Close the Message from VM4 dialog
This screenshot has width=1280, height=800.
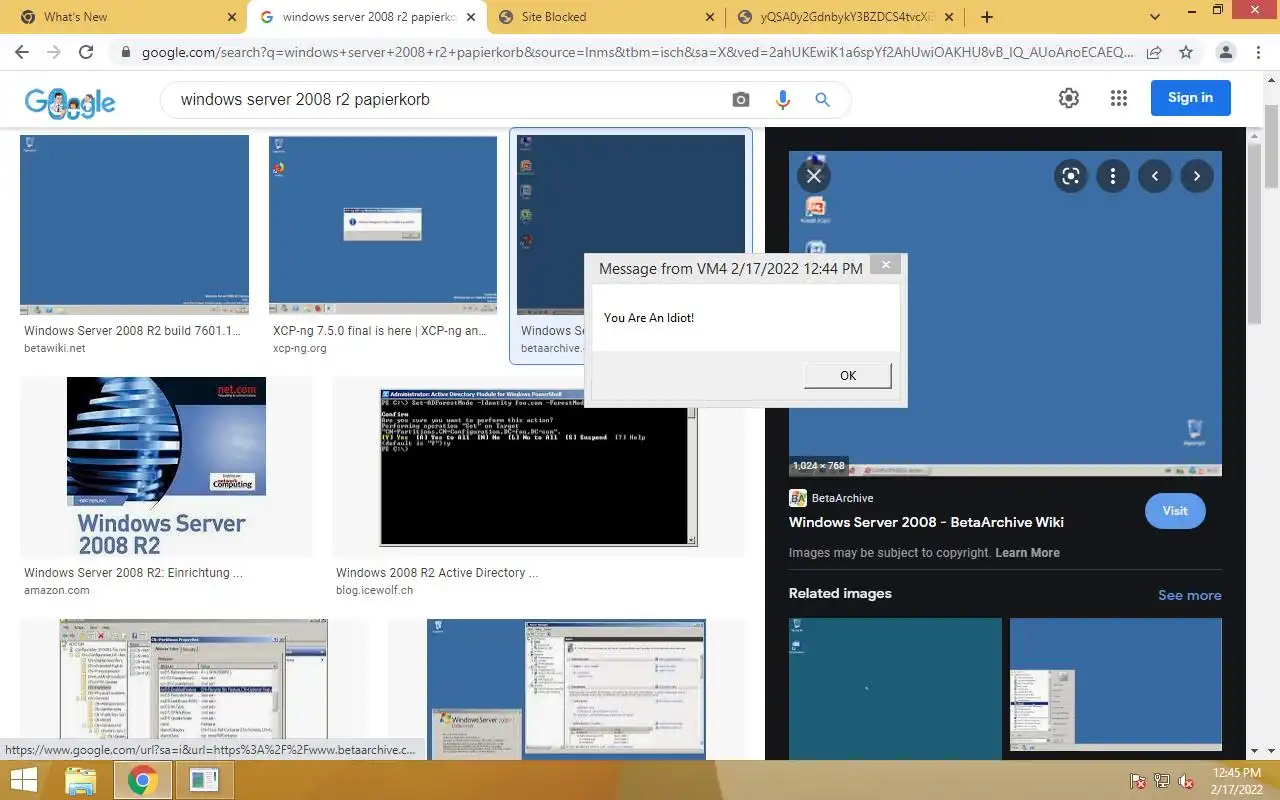click(884, 264)
